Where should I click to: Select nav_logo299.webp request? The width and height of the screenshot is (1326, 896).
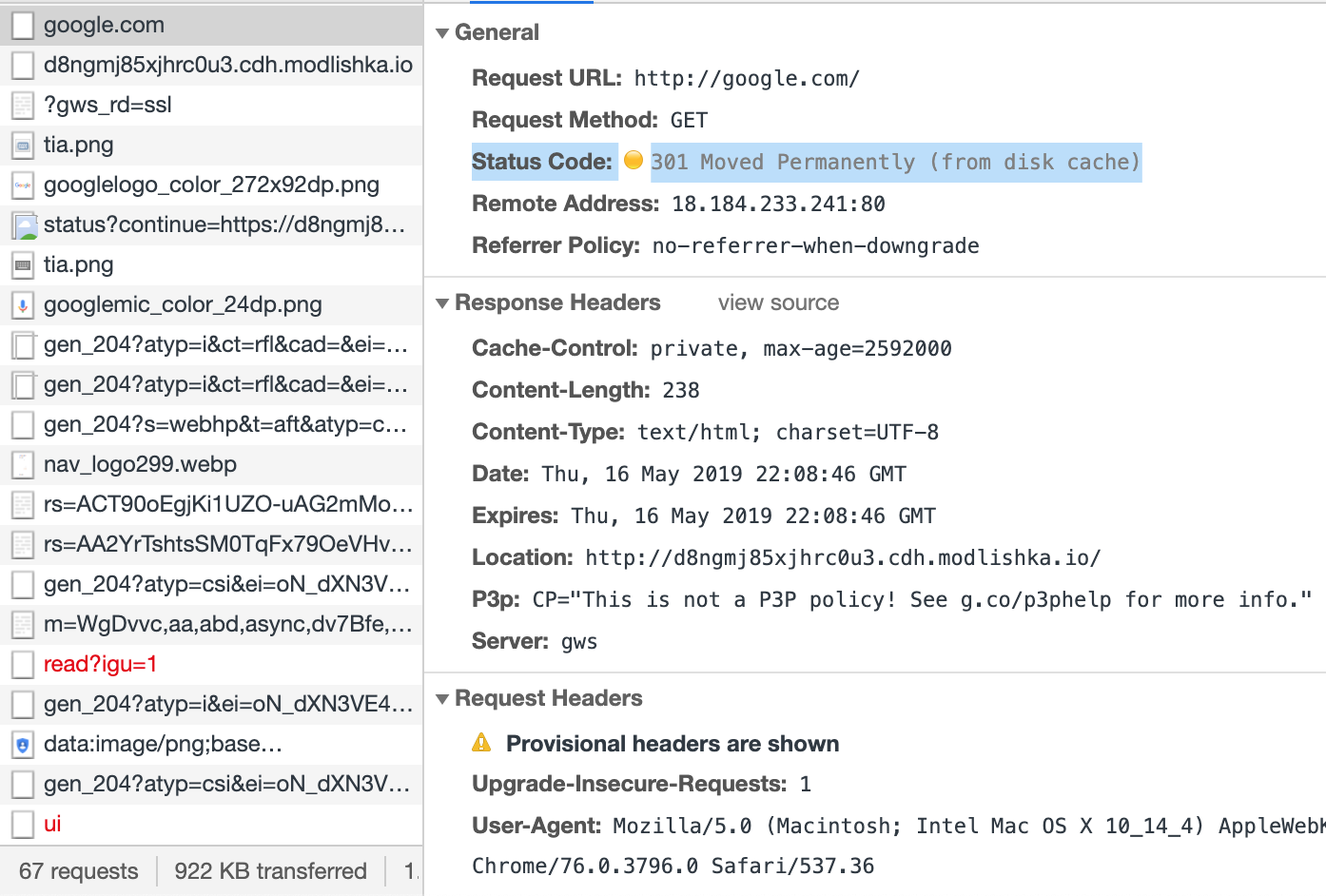pyautogui.click(x=211, y=464)
